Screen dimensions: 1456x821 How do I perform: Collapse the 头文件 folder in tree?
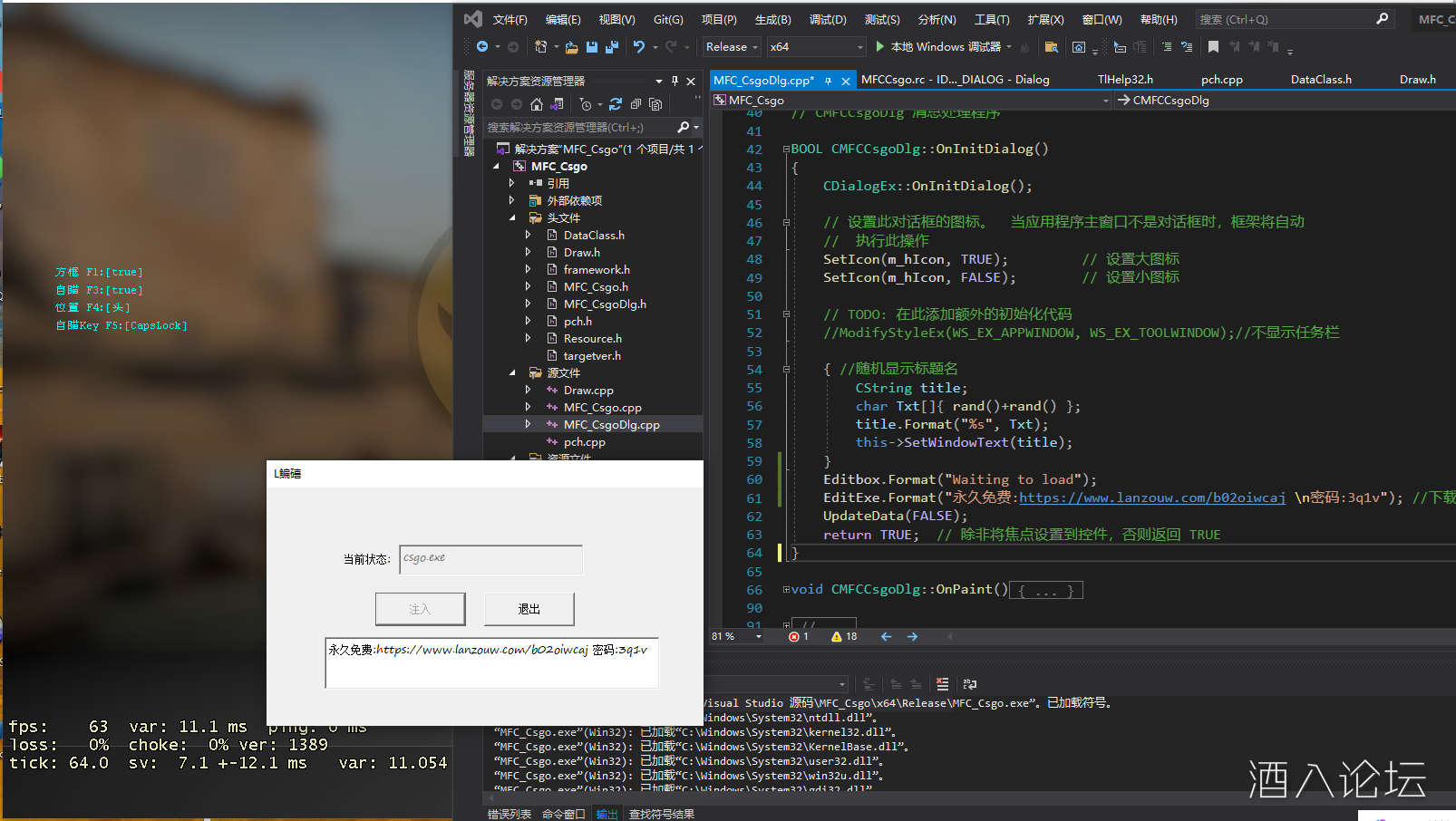pyautogui.click(x=511, y=218)
